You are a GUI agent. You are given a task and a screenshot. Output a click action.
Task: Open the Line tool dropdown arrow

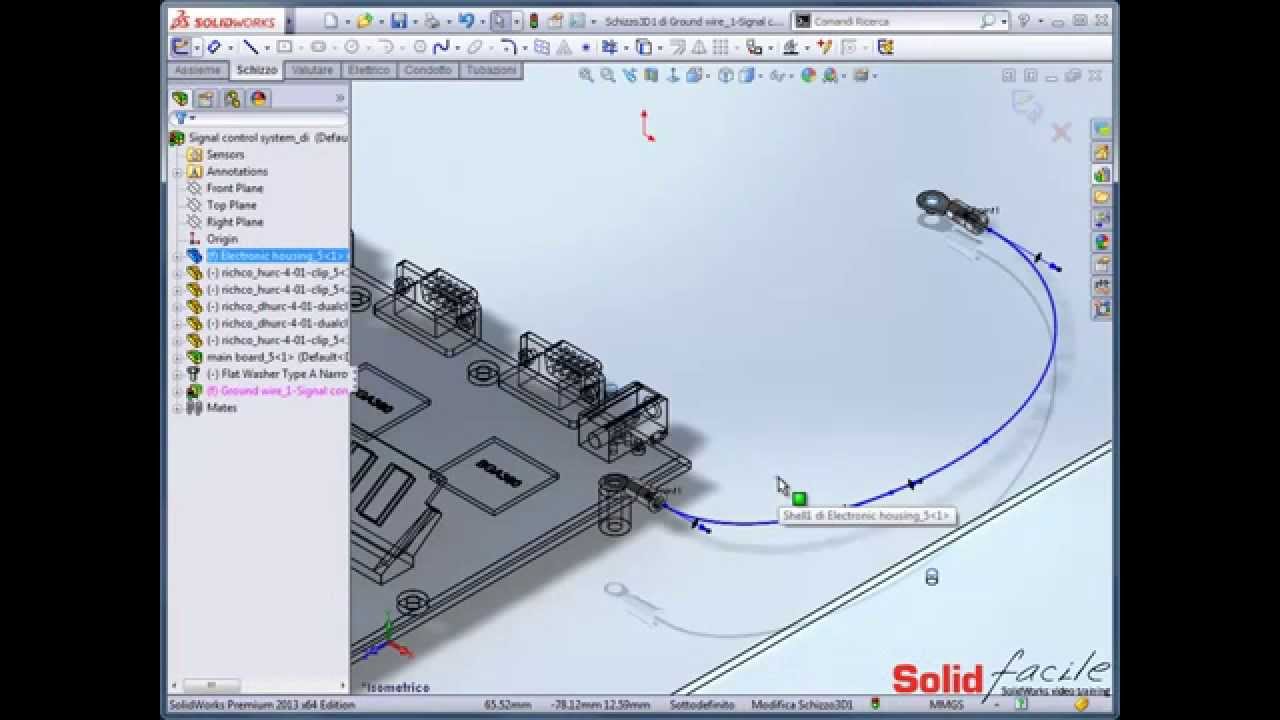265,47
